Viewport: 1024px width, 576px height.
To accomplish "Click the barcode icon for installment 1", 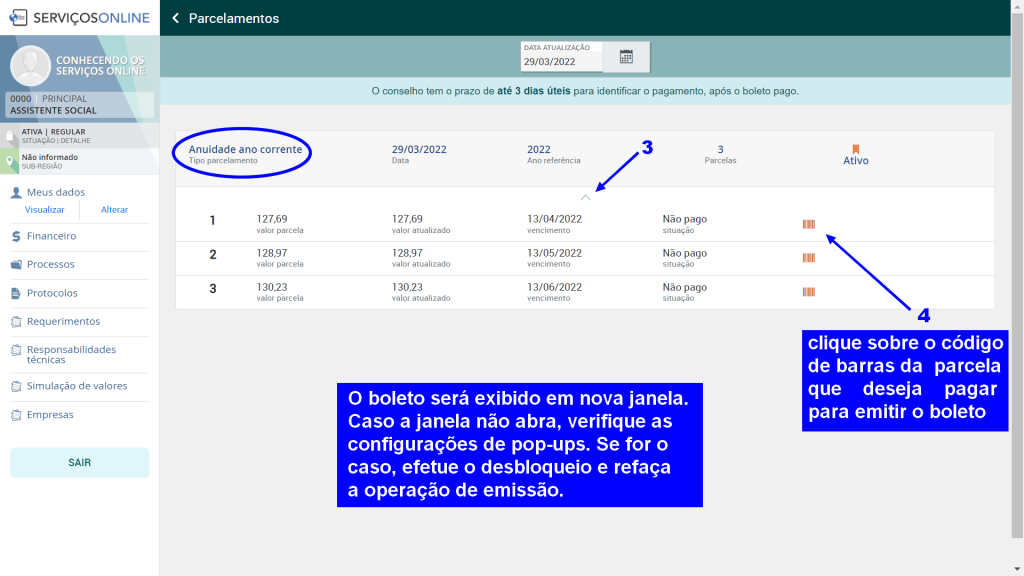I will coord(808,224).
